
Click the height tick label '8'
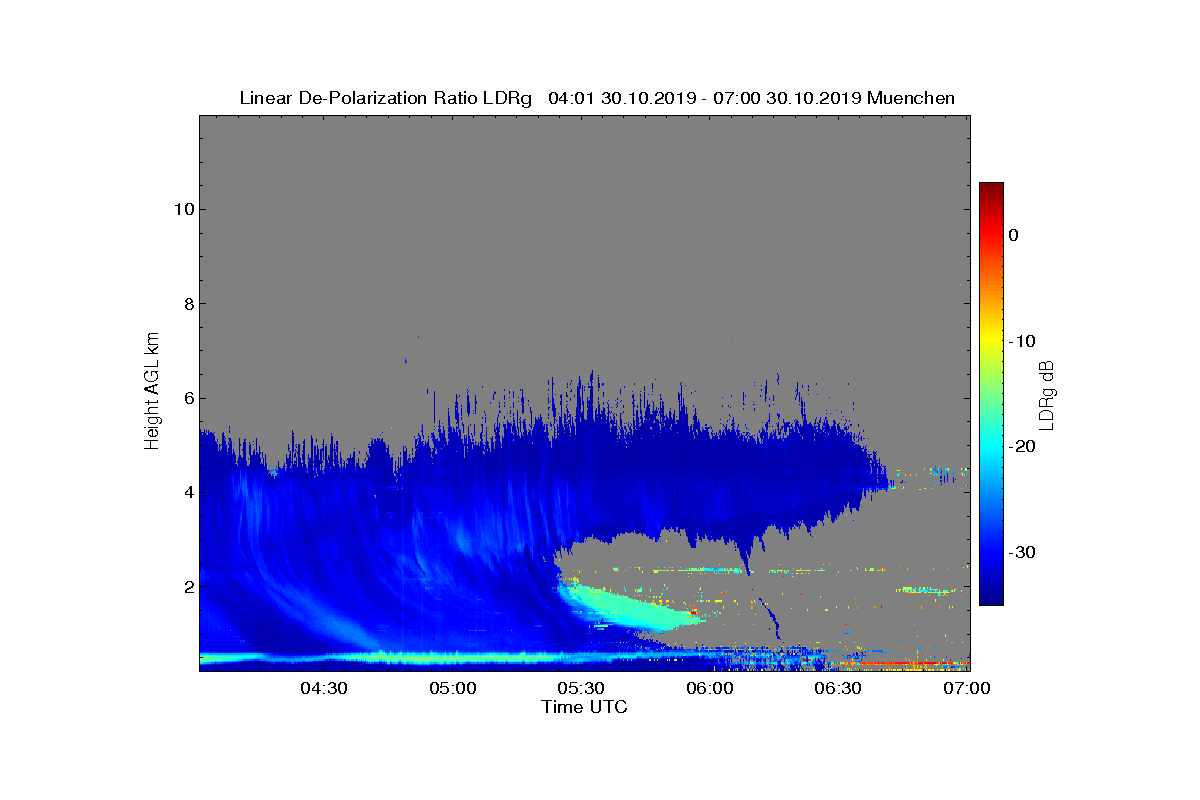point(188,304)
